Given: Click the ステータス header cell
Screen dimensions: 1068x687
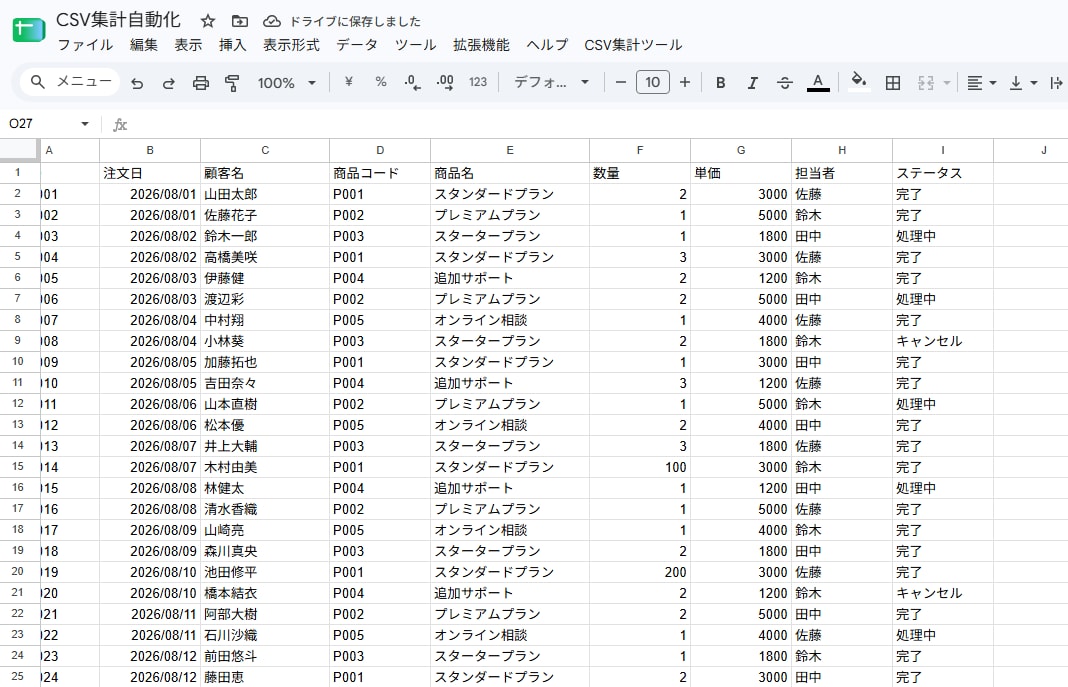Looking at the screenshot, I should (943, 173).
